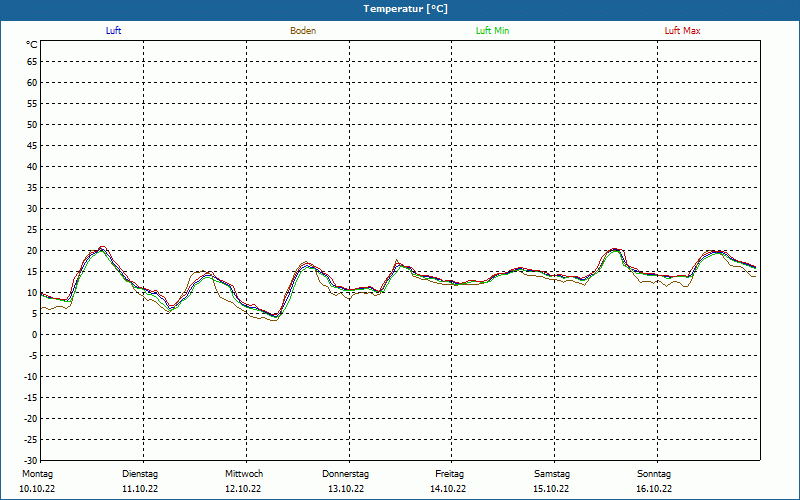This screenshot has width=800, height=500.
Task: Select the Dienstag day label
Action: tap(140, 474)
